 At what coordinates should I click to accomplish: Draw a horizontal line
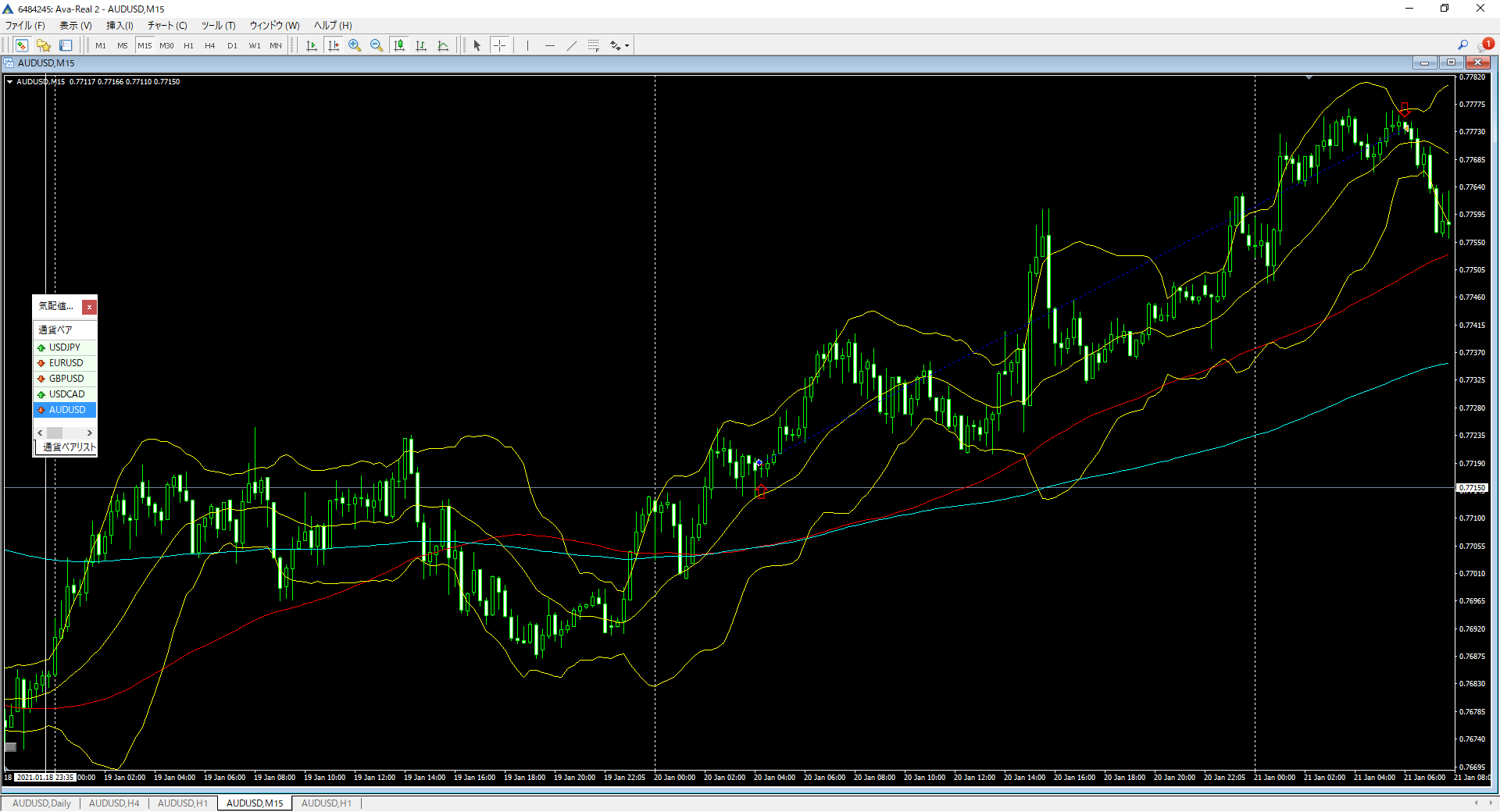pos(550,45)
